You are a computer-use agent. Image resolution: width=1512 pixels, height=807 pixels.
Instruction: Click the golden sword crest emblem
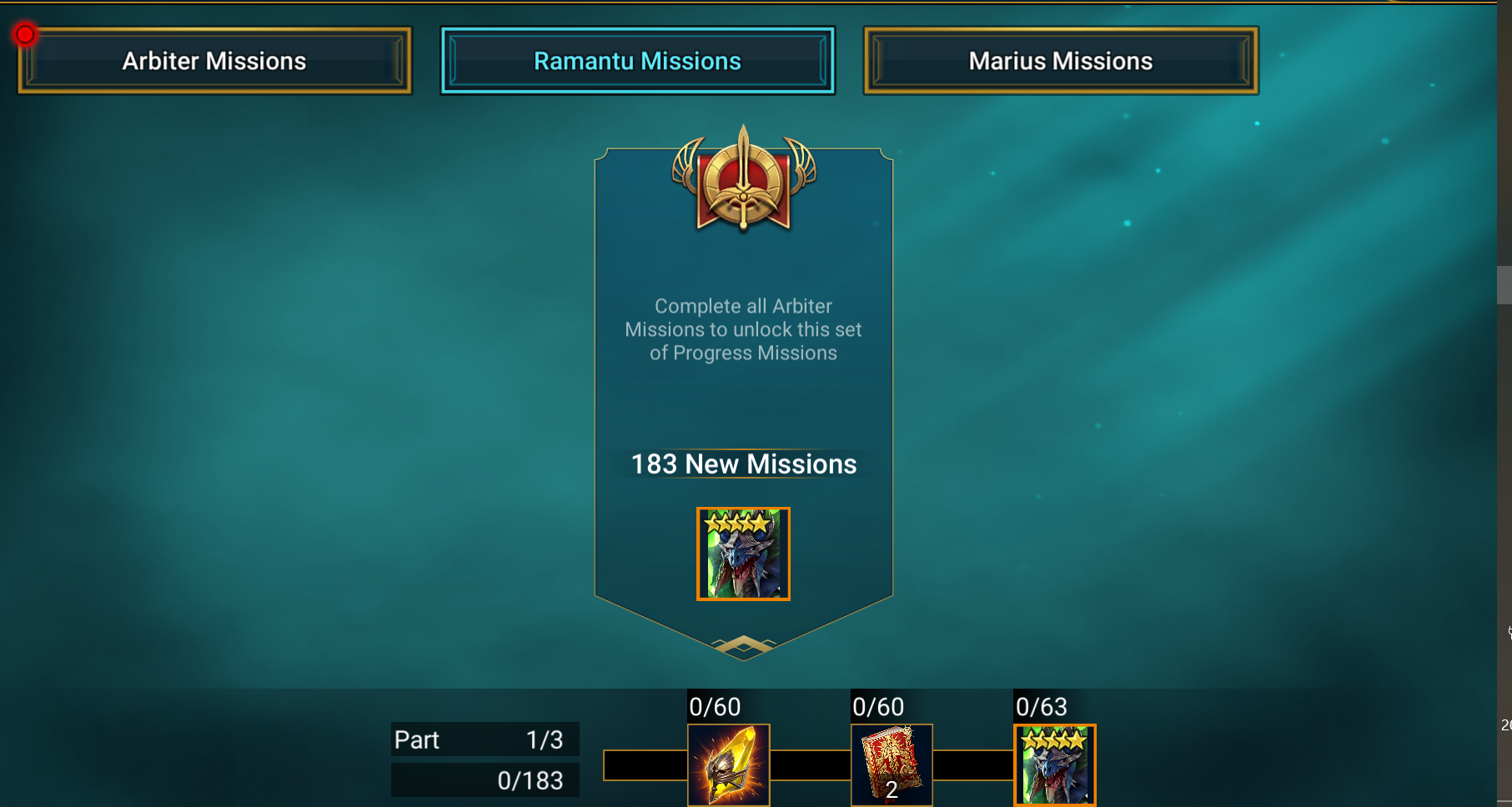(x=744, y=178)
